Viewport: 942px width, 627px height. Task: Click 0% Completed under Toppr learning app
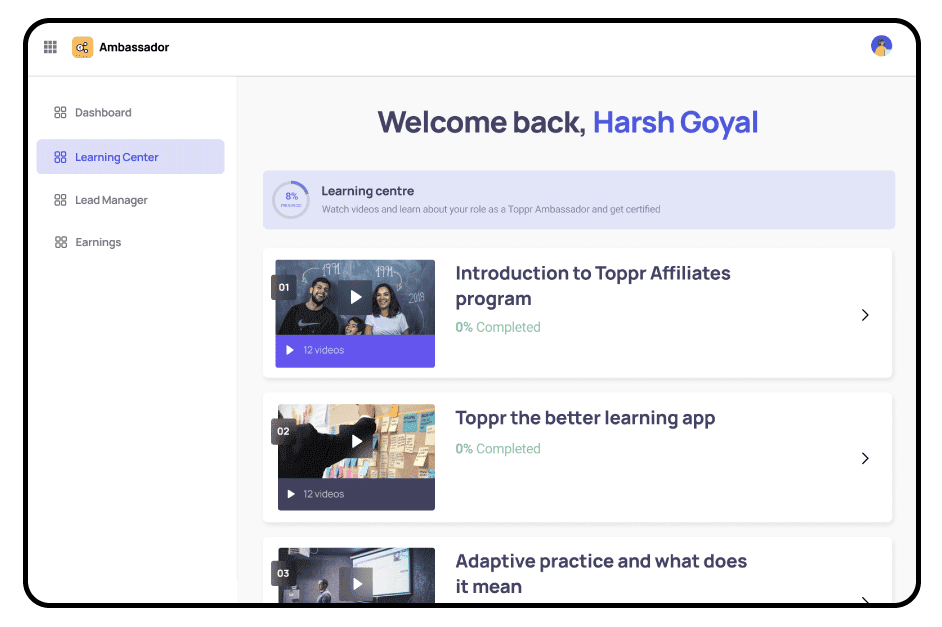point(498,449)
